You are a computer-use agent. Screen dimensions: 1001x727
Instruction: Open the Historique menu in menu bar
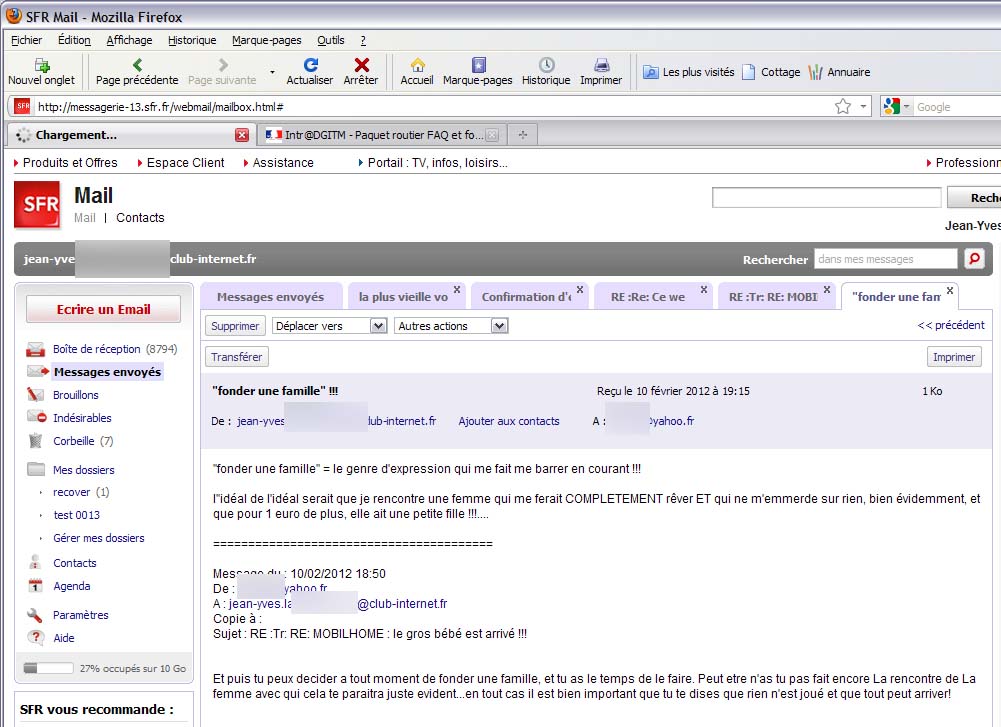click(x=192, y=40)
